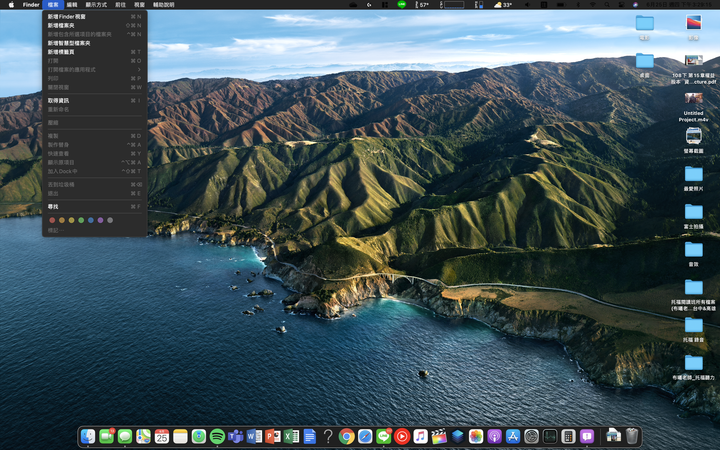Open the App Store dock icon

click(513, 437)
